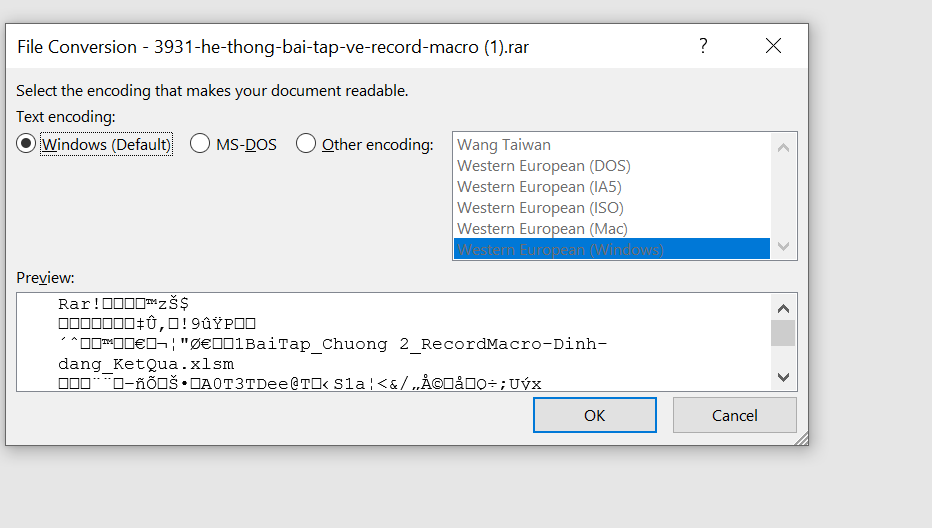Click the highlighted Western European (Windows) entry
This screenshot has height=528, width=932.
[x=560, y=250]
